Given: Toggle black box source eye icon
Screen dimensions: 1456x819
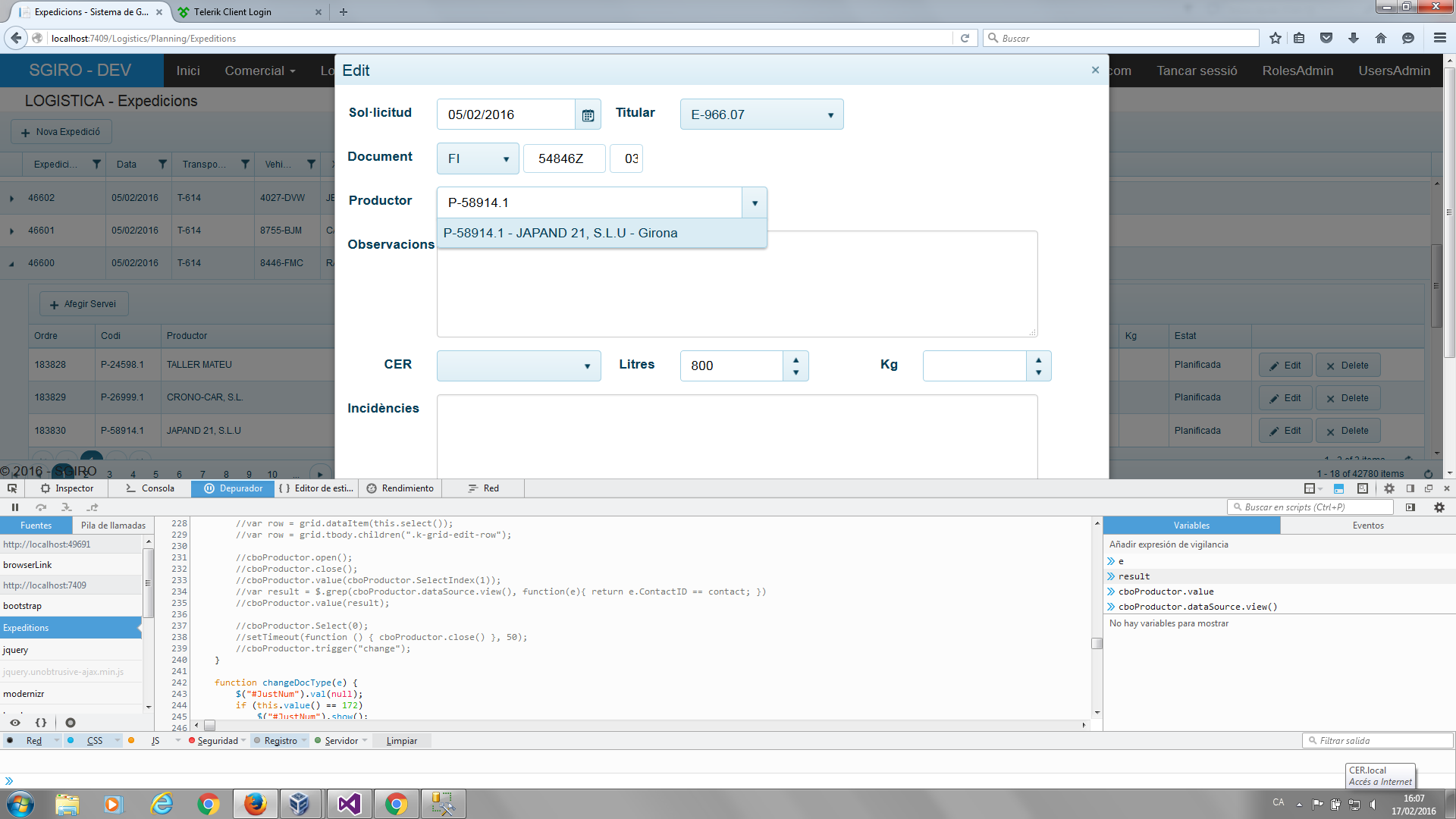Looking at the screenshot, I should coord(15,723).
